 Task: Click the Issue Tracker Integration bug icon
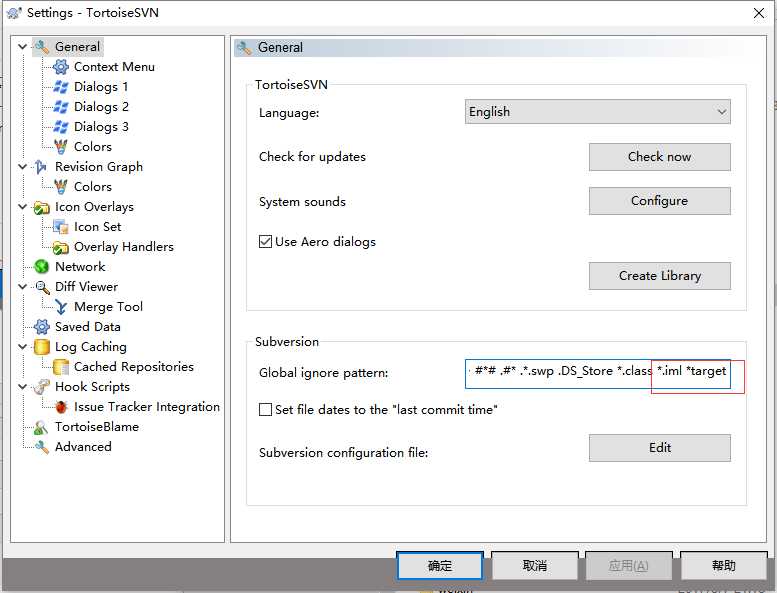[61, 407]
